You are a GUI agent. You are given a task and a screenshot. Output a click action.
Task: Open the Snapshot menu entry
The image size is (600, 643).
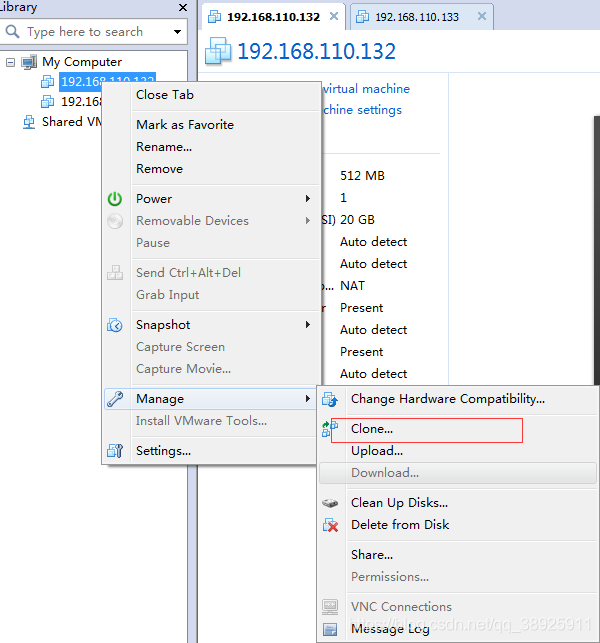coord(210,325)
